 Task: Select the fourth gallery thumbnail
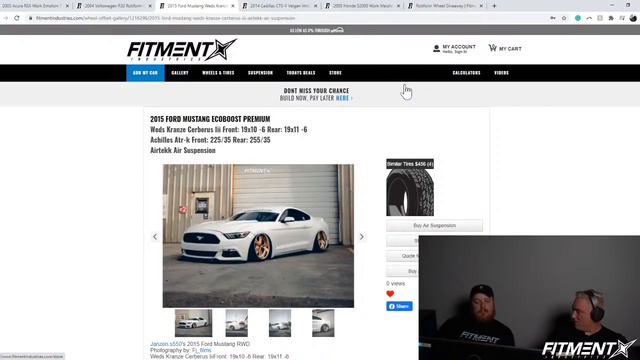click(x=323, y=323)
